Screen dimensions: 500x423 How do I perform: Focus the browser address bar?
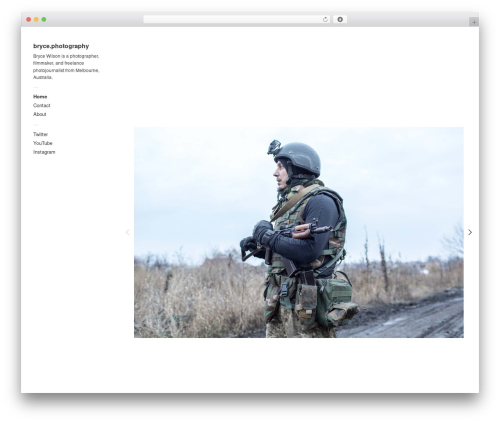[x=237, y=19]
